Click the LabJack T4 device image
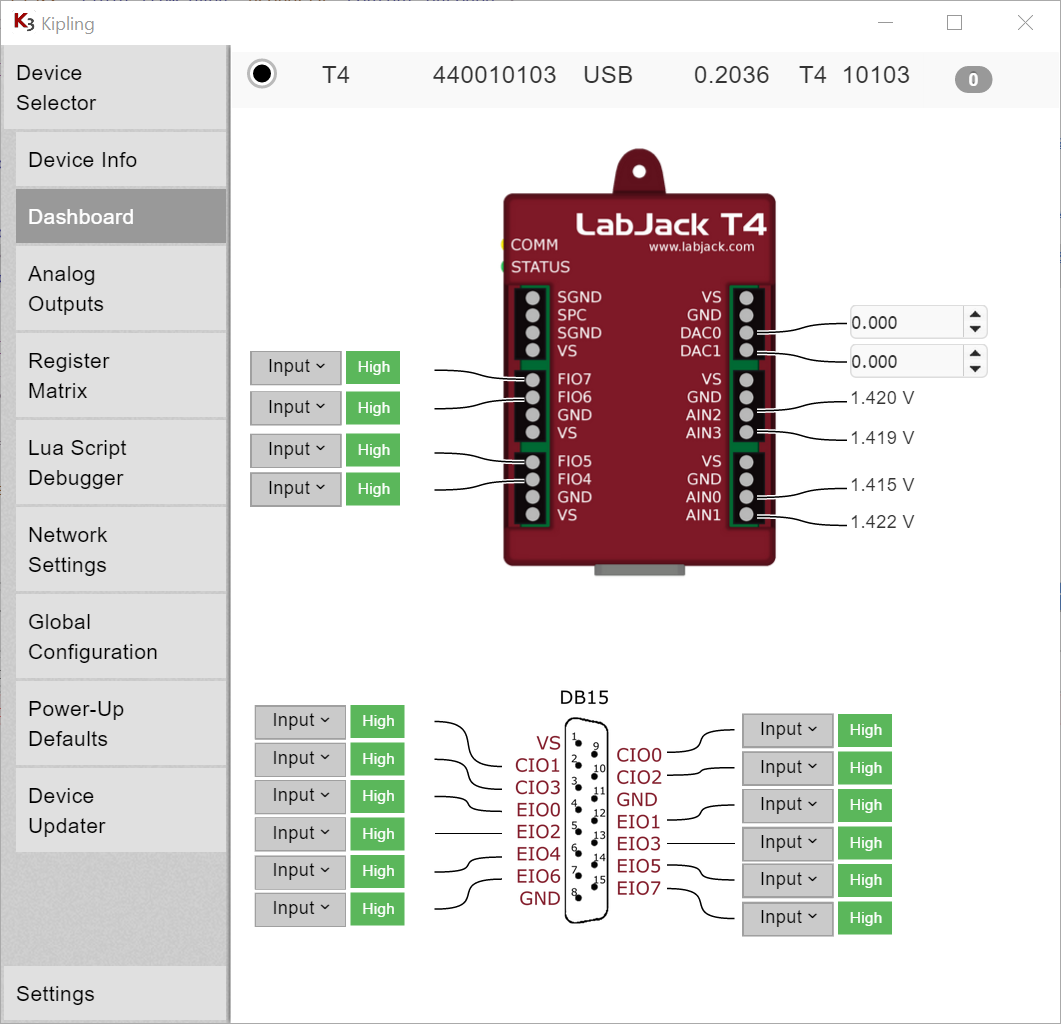 coord(639,380)
